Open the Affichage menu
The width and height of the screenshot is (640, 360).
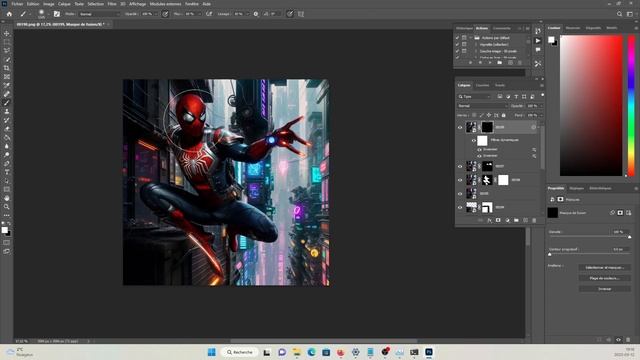point(138,4)
